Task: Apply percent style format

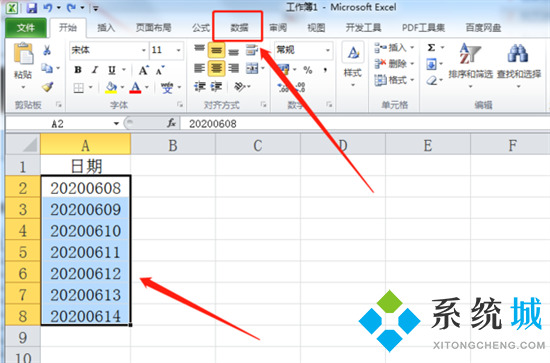Action: [x=308, y=70]
